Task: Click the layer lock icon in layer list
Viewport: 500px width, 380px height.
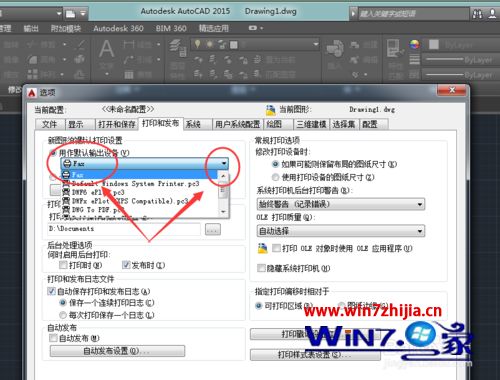Action: (222, 44)
